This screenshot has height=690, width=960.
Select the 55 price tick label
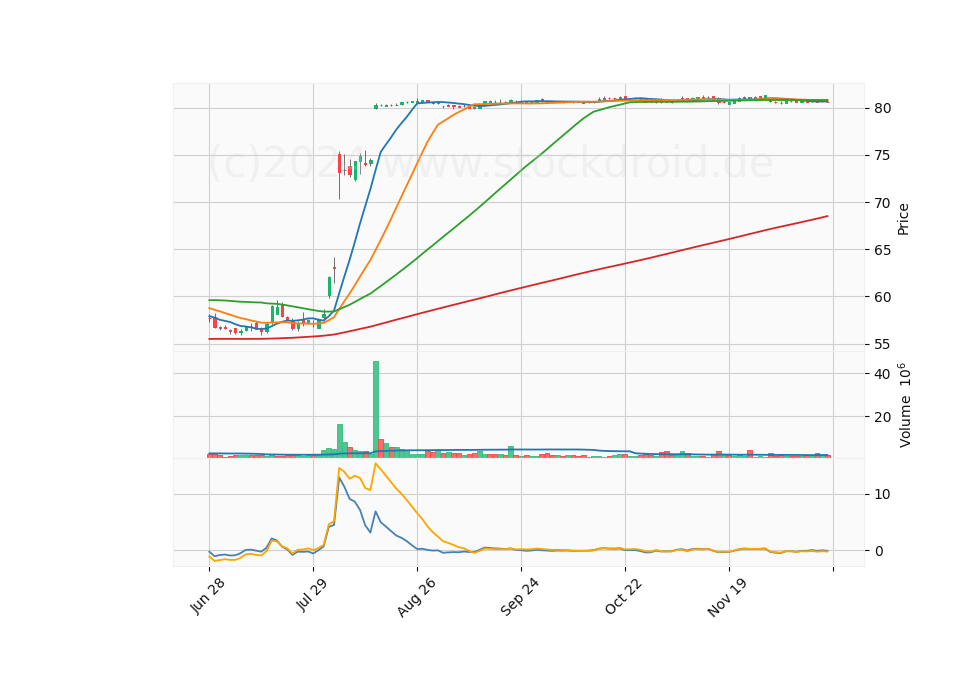[x=882, y=344]
